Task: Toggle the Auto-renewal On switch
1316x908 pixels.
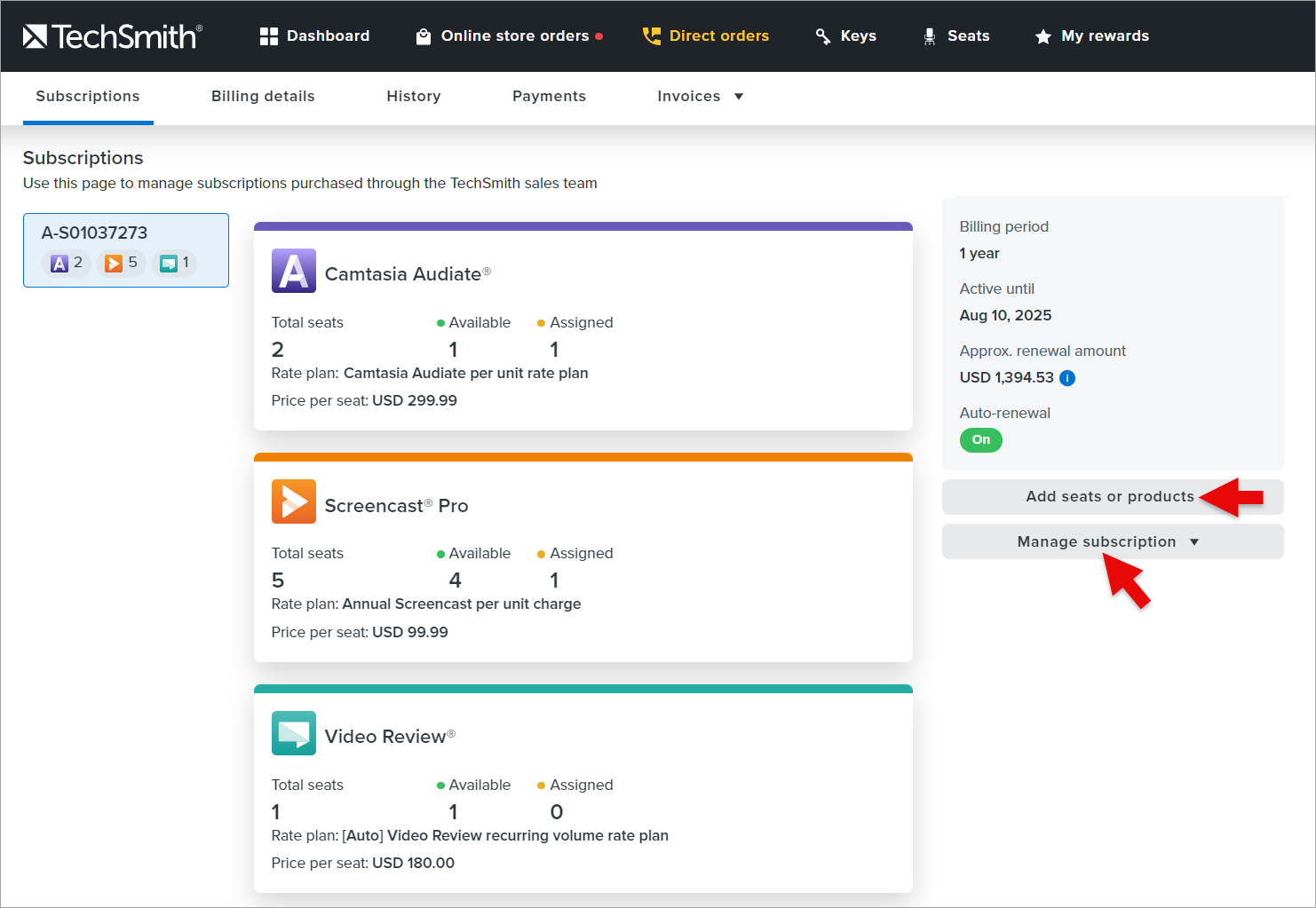Action: [980, 440]
